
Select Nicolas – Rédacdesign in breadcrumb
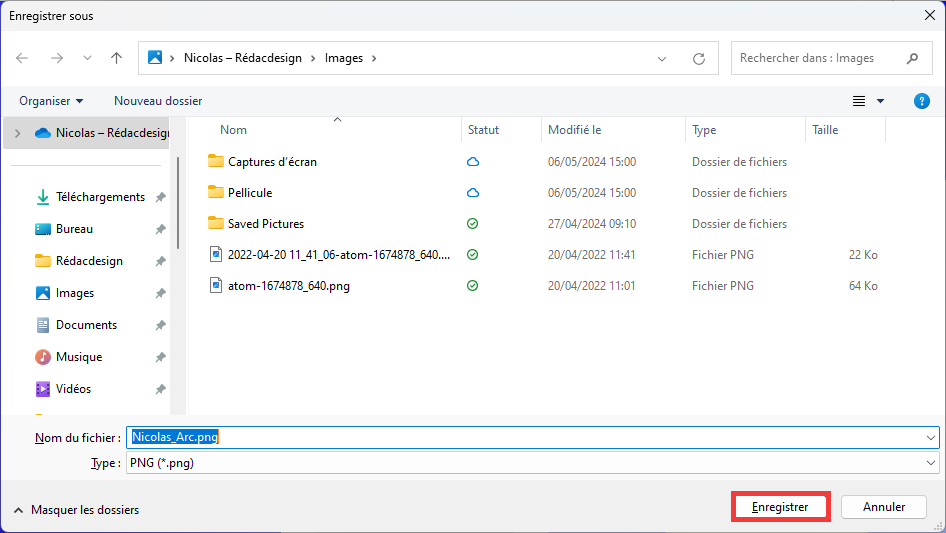point(243,58)
